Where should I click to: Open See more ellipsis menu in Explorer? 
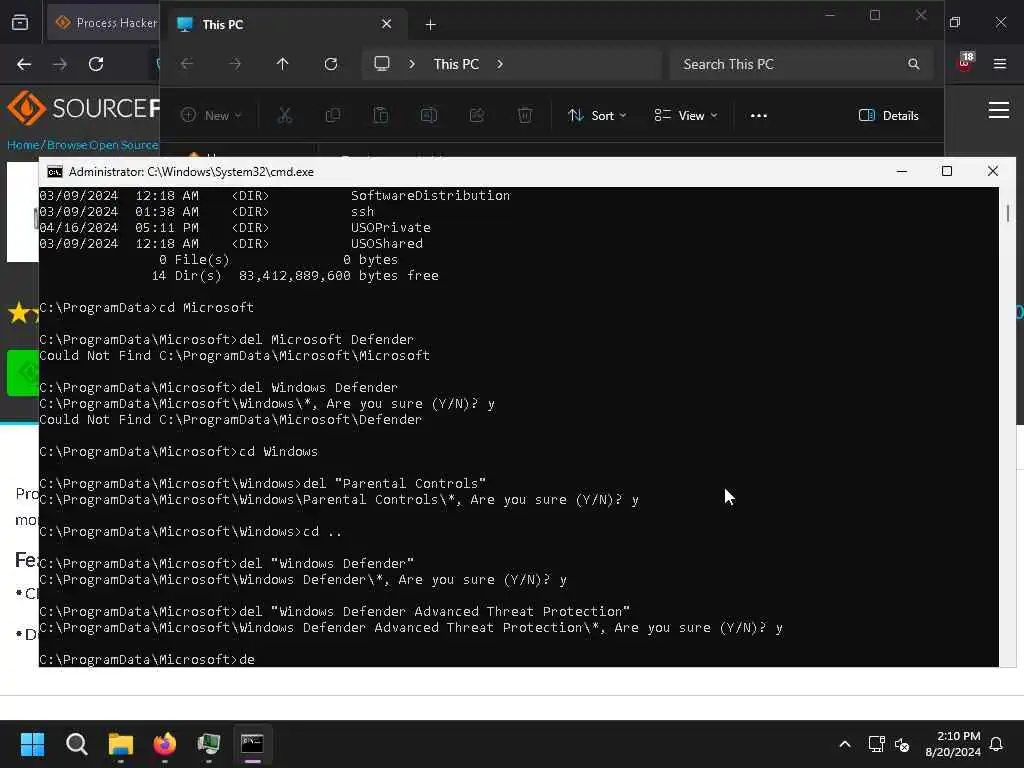coord(759,116)
